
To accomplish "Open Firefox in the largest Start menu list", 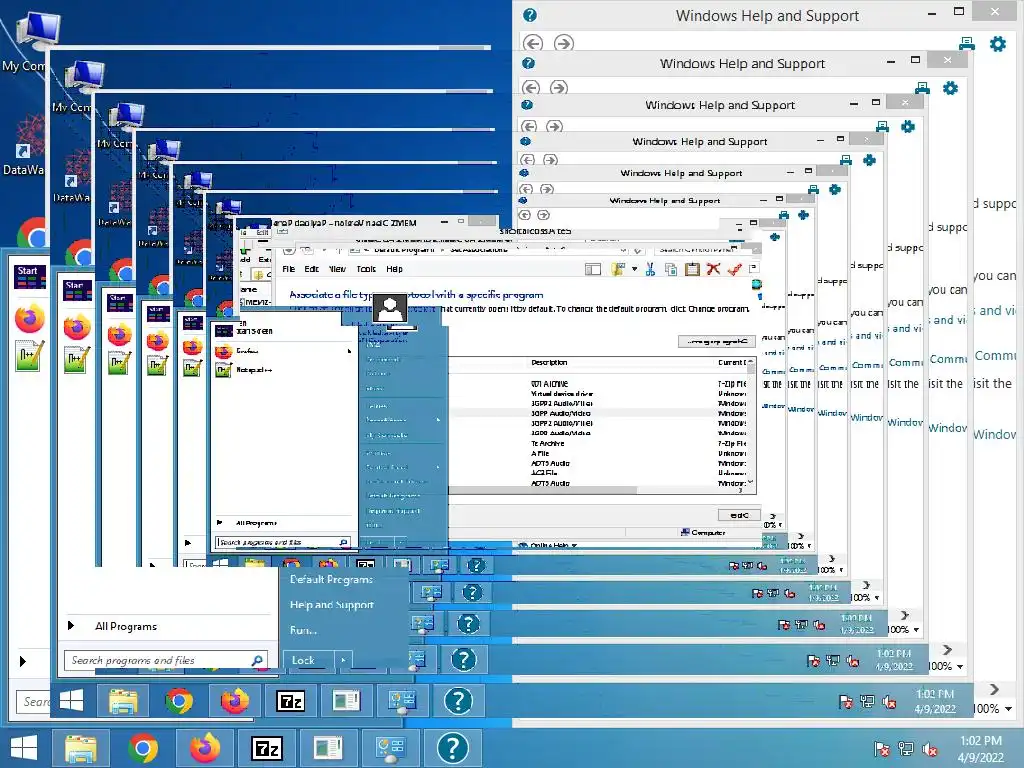I will click(29, 319).
